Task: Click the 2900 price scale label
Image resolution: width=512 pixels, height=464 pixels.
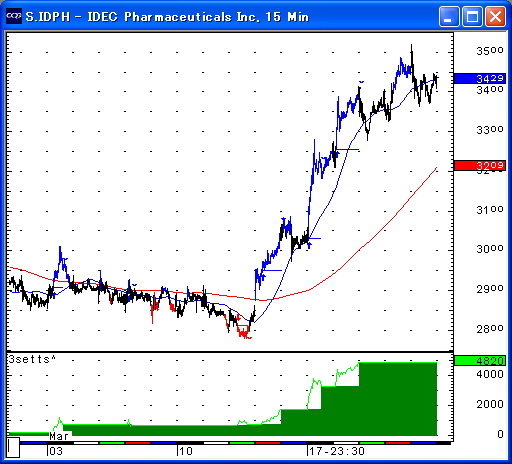Action: pos(490,289)
